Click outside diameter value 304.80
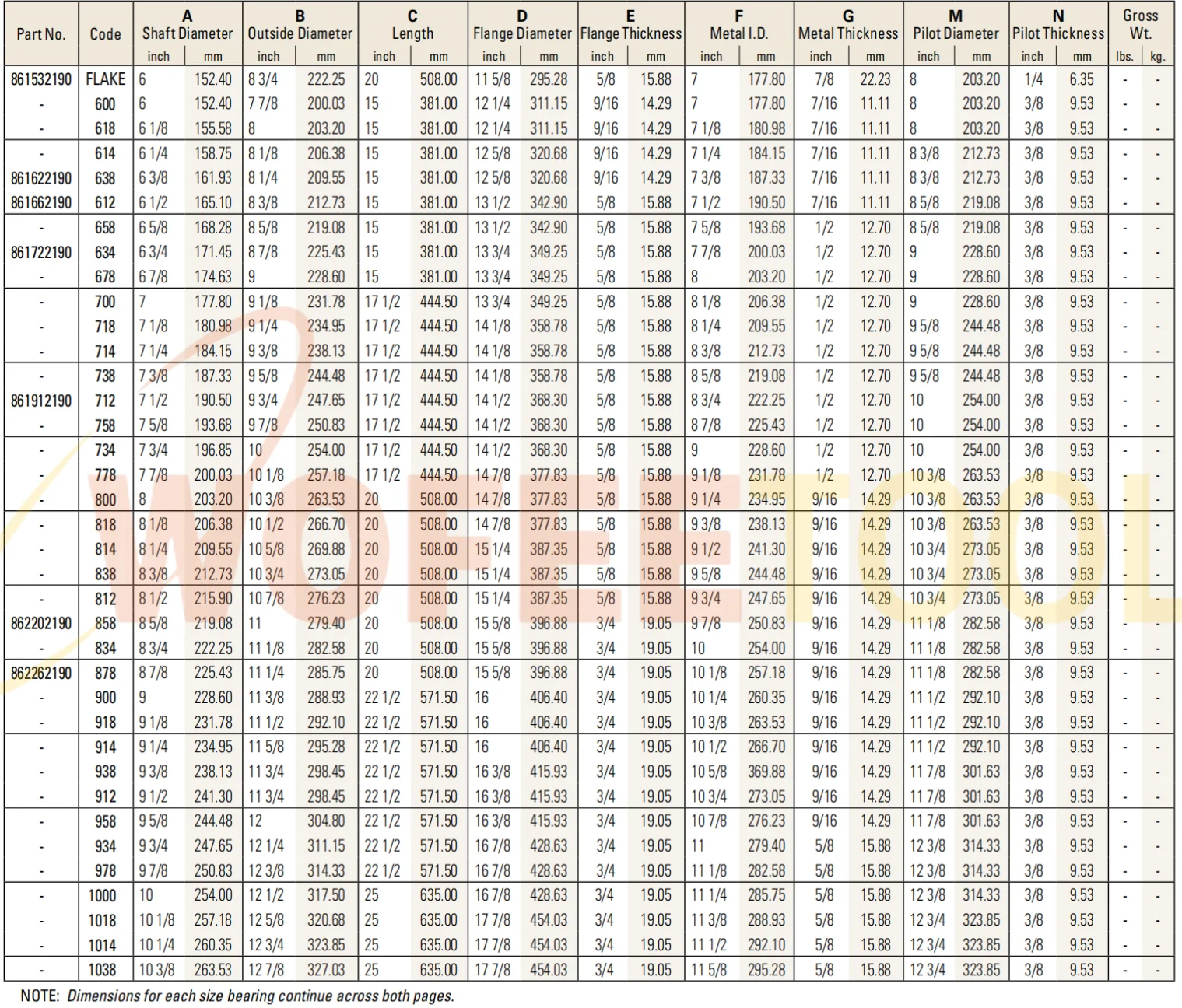 click(x=326, y=821)
